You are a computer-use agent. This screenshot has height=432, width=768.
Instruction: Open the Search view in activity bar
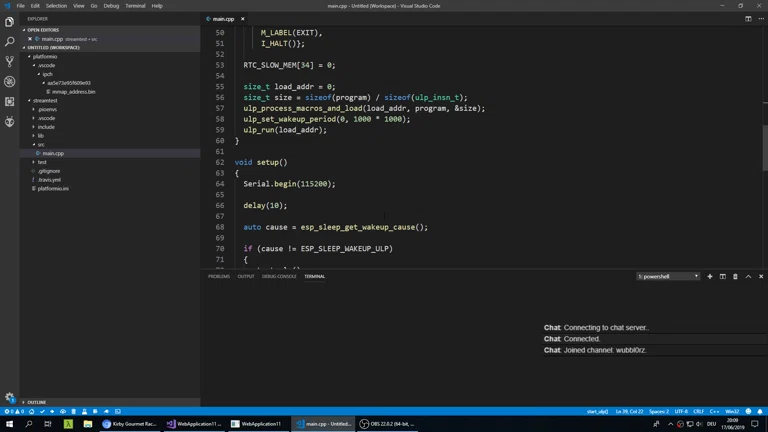coord(10,42)
